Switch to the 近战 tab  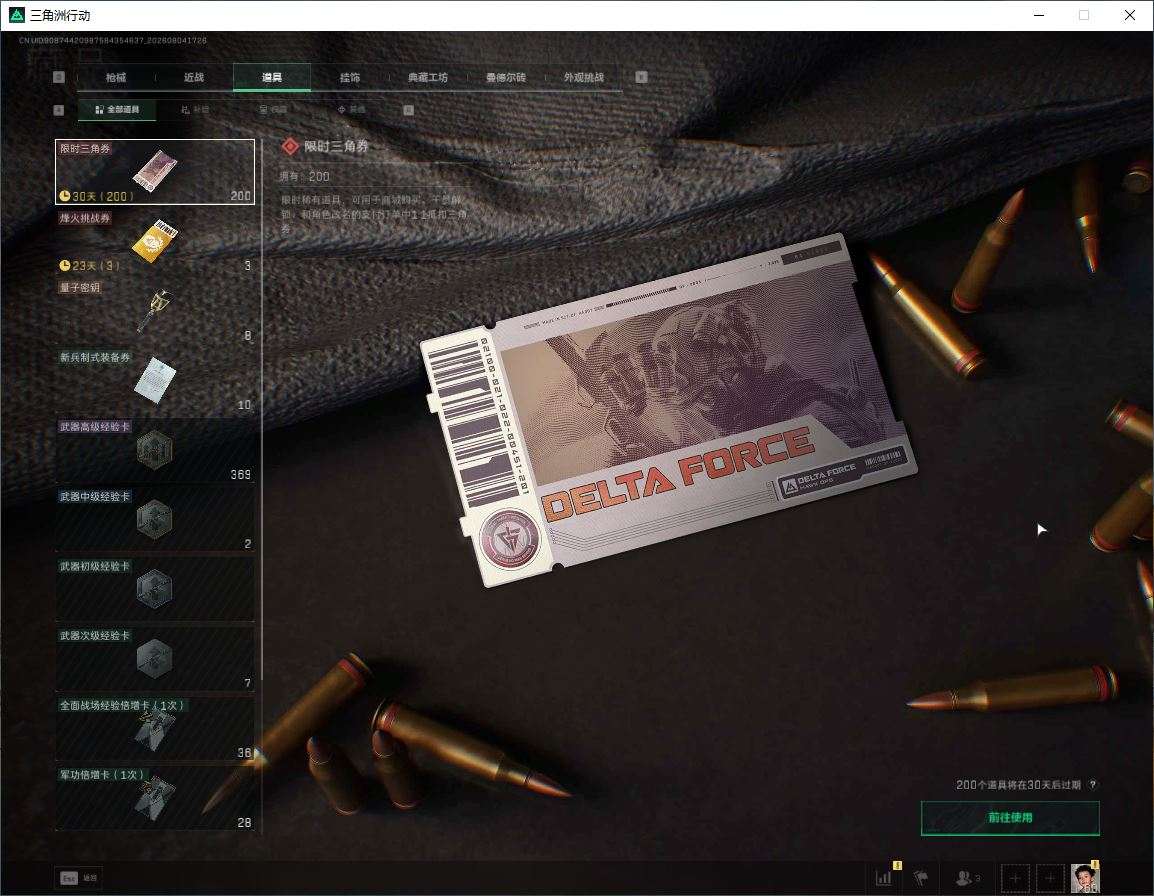(194, 77)
